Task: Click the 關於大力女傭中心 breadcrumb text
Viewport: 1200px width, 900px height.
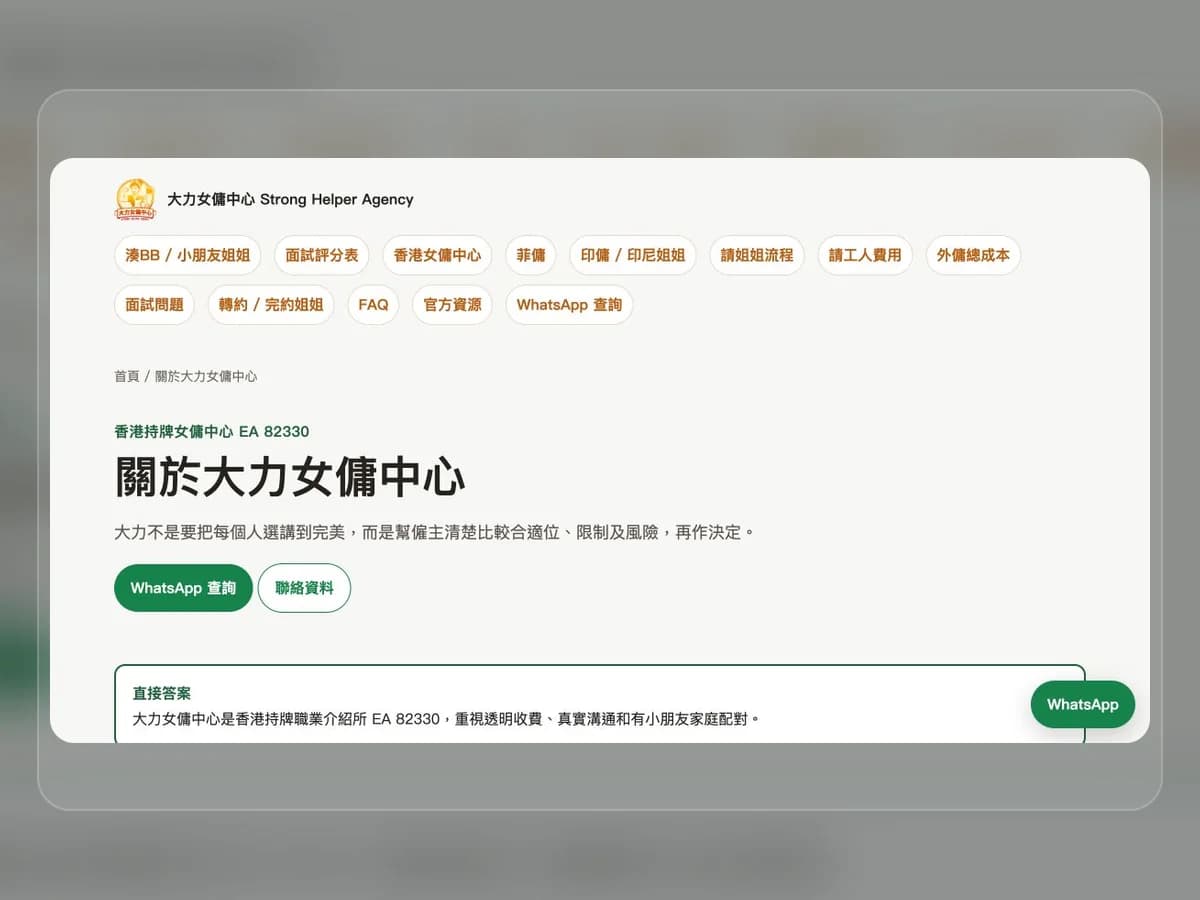Action: coord(206,376)
